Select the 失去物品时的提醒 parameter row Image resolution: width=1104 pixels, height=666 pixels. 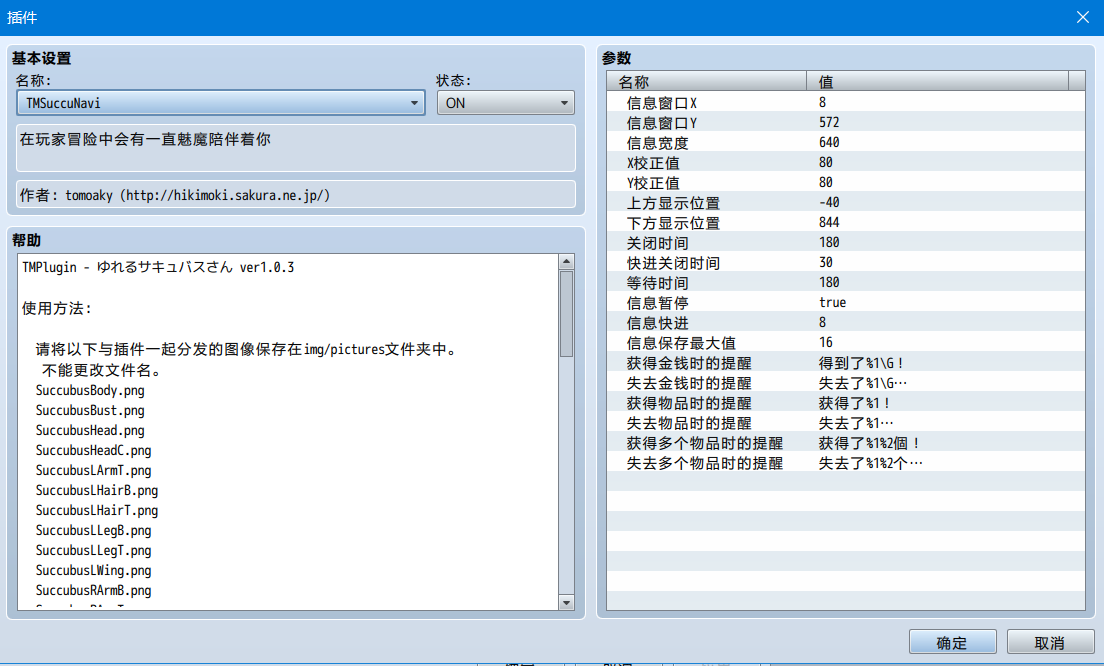point(846,422)
